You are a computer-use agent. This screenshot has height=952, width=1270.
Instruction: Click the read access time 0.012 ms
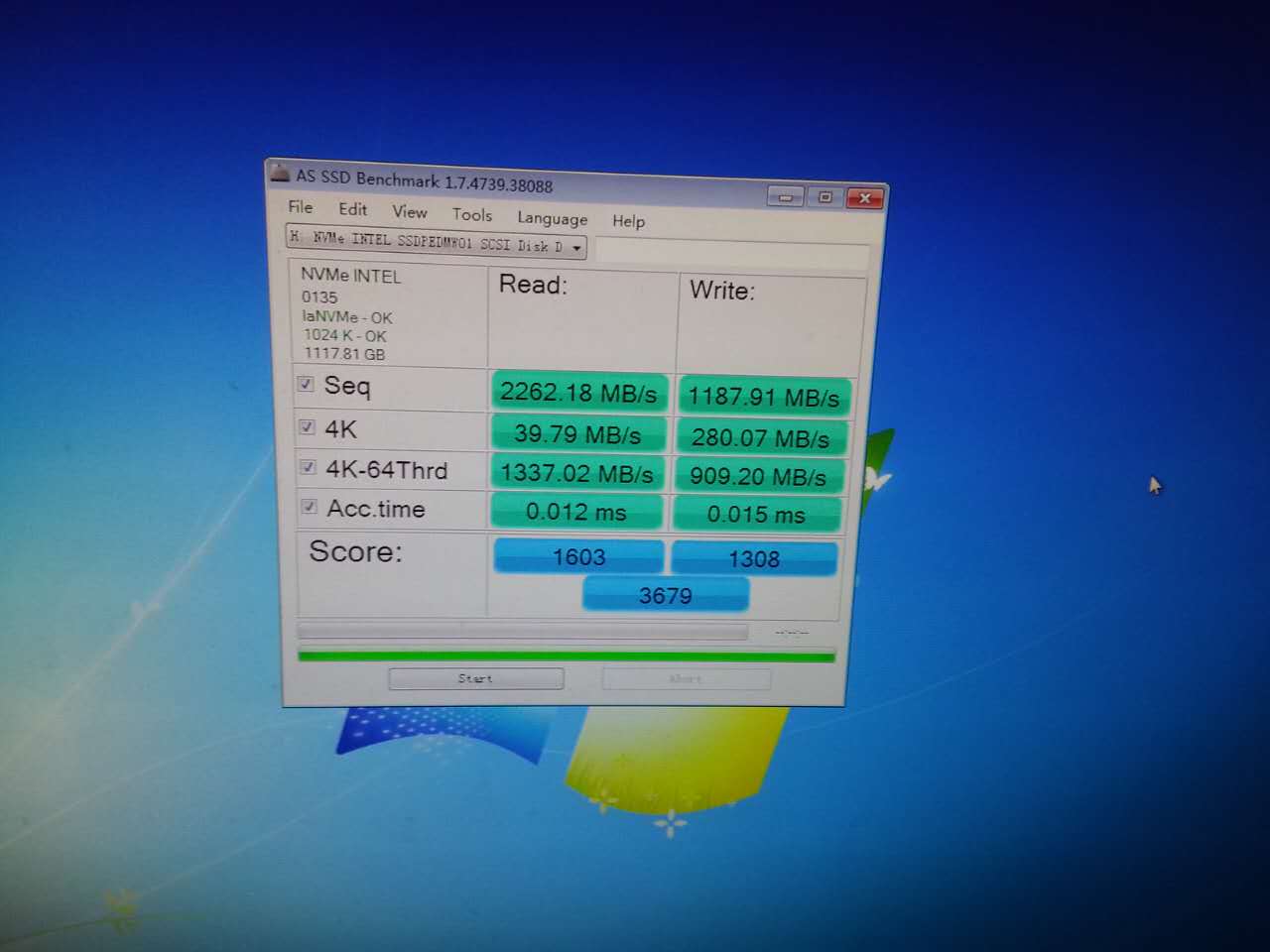pyautogui.click(x=576, y=512)
